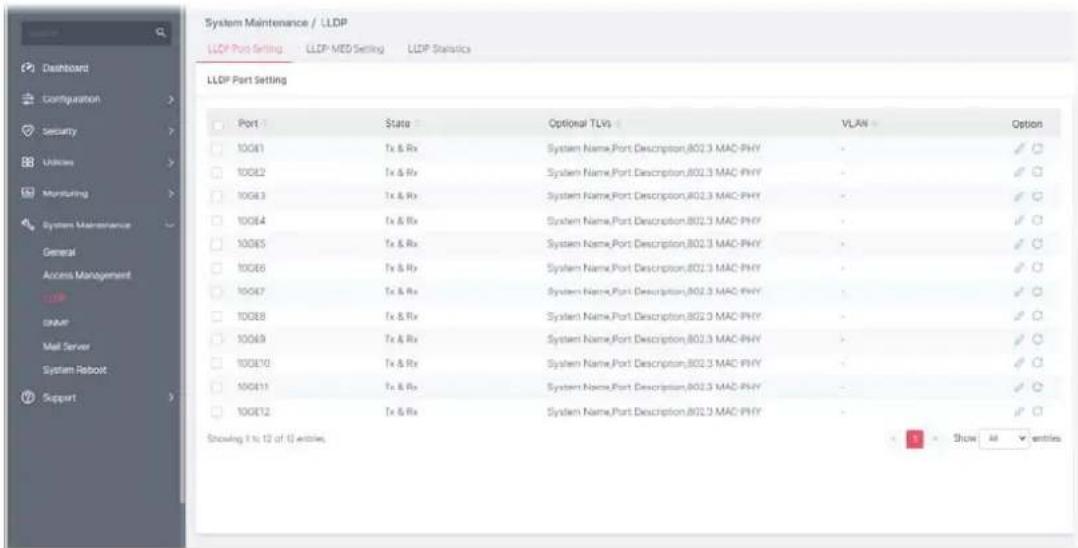Open Mail Server in sidebar
Screen dimensions: 1078x548
pos(65,346)
